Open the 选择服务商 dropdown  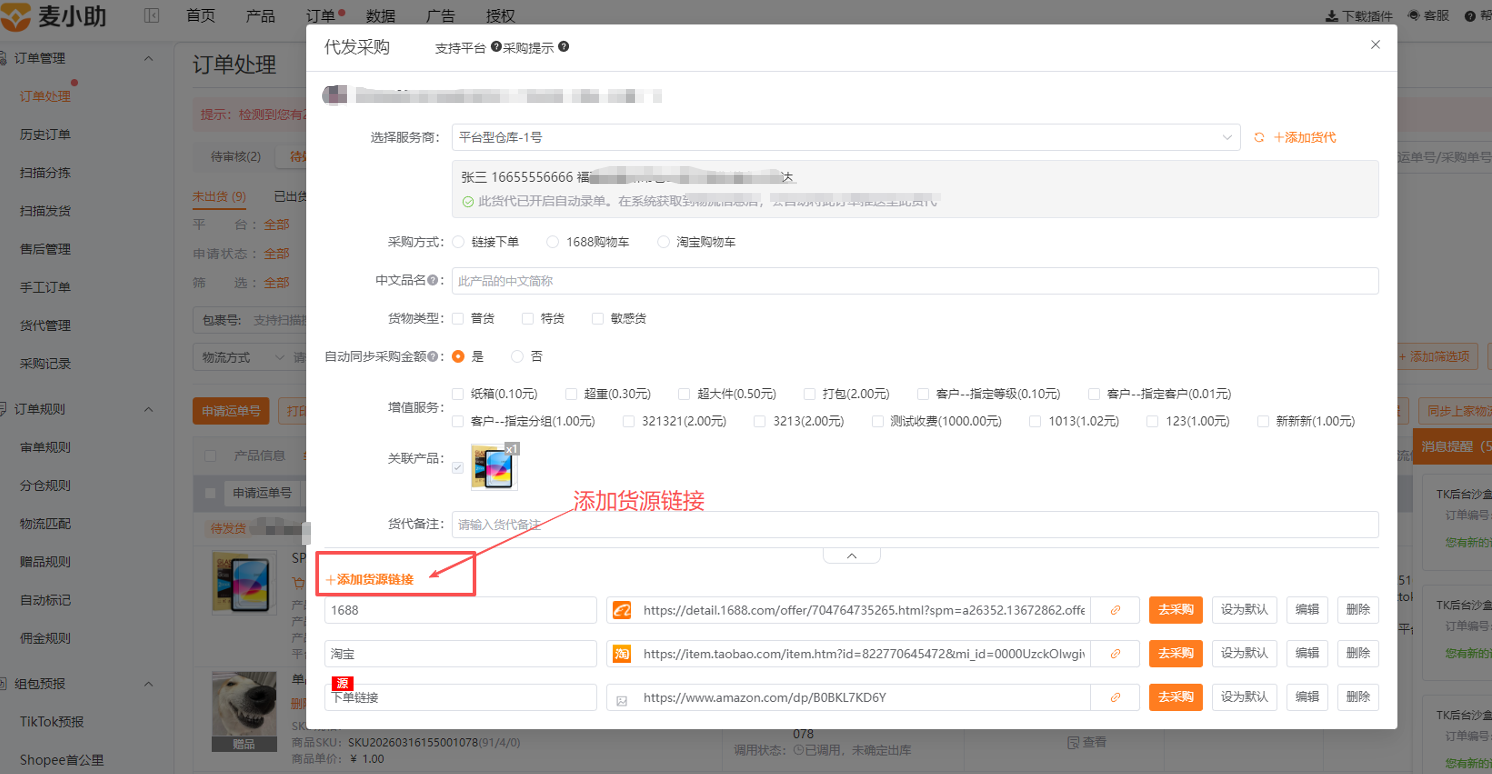click(x=846, y=137)
